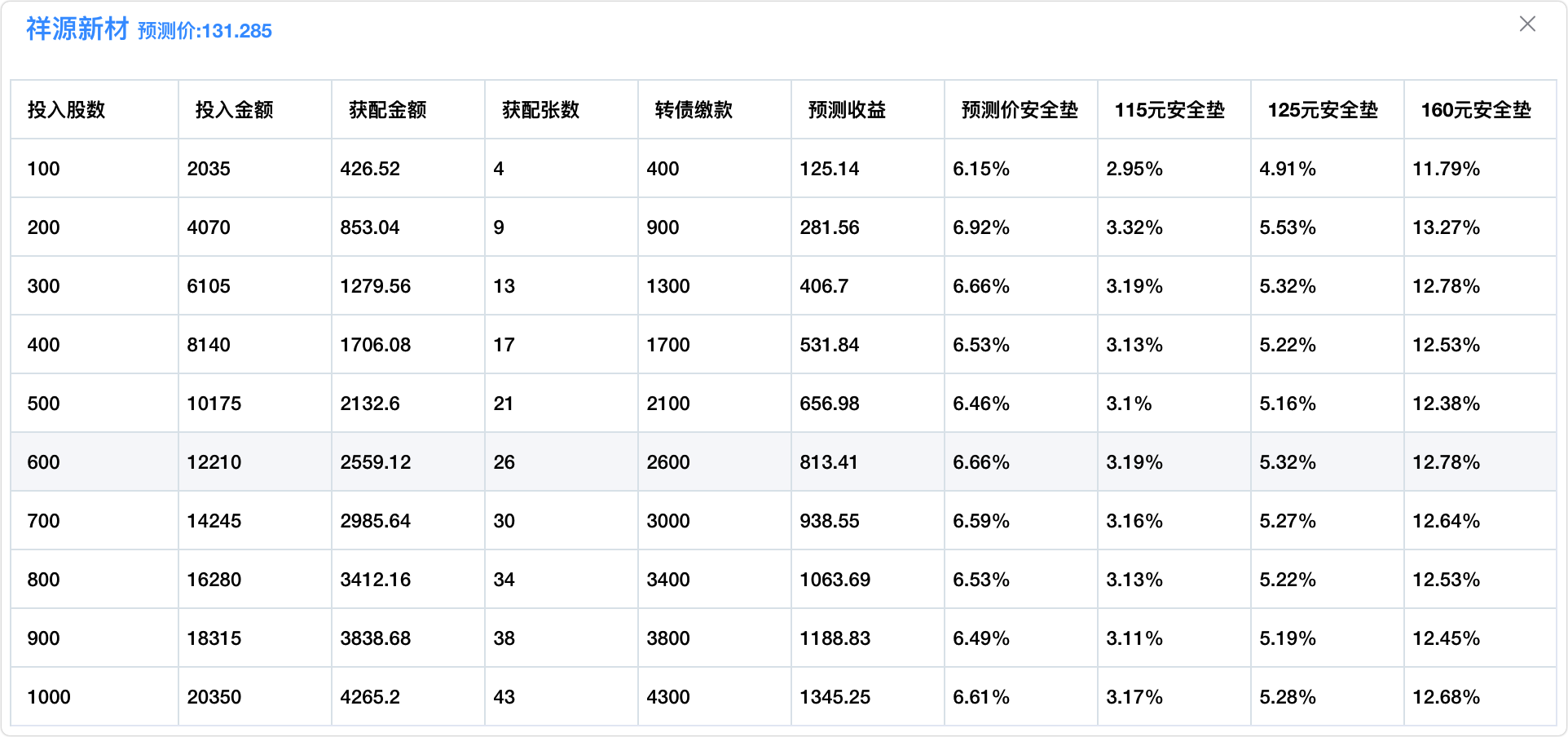Click the 1345.25 predicted profit cell
The width and height of the screenshot is (1568, 737).
(835, 697)
